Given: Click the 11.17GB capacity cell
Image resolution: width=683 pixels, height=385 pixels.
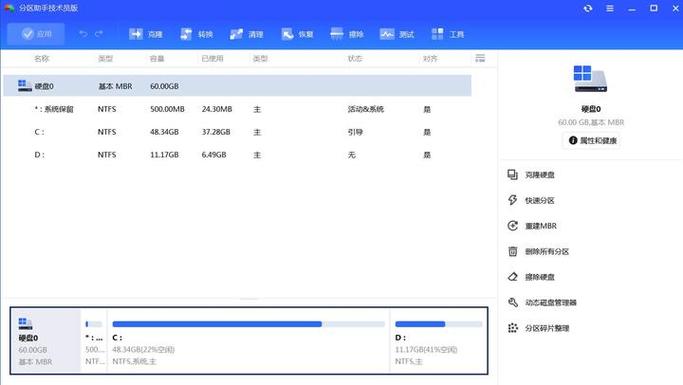Looking at the screenshot, I should point(164,155).
